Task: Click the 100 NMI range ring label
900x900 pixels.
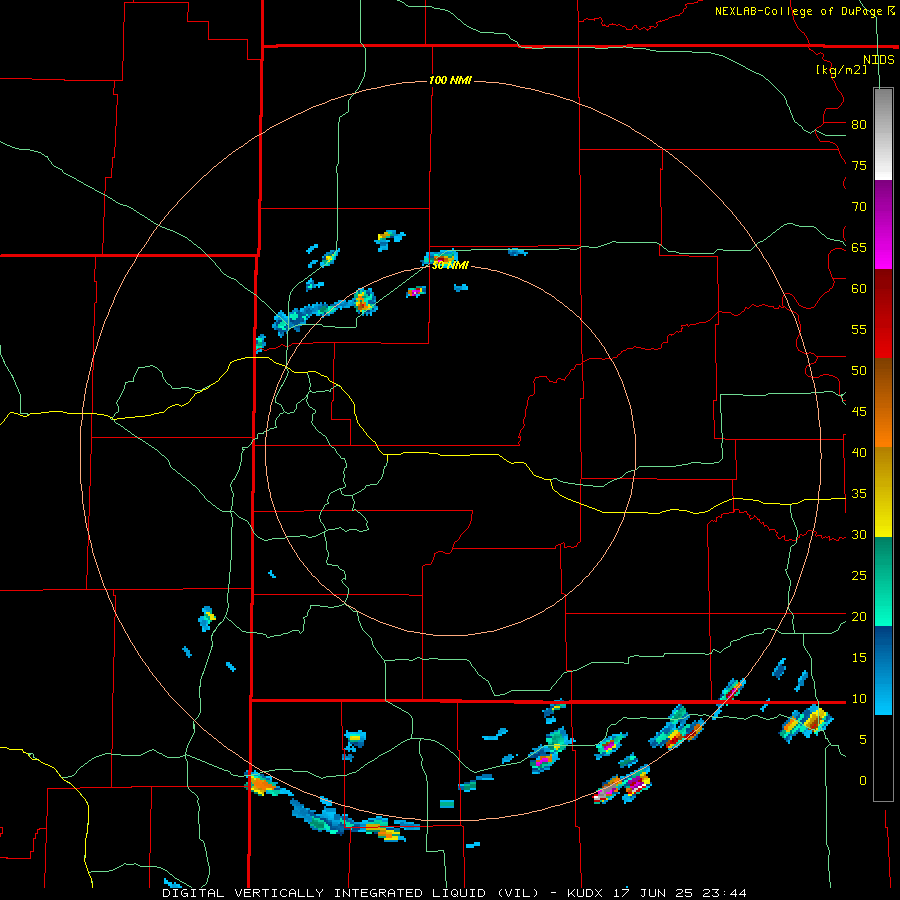Action: (450, 80)
